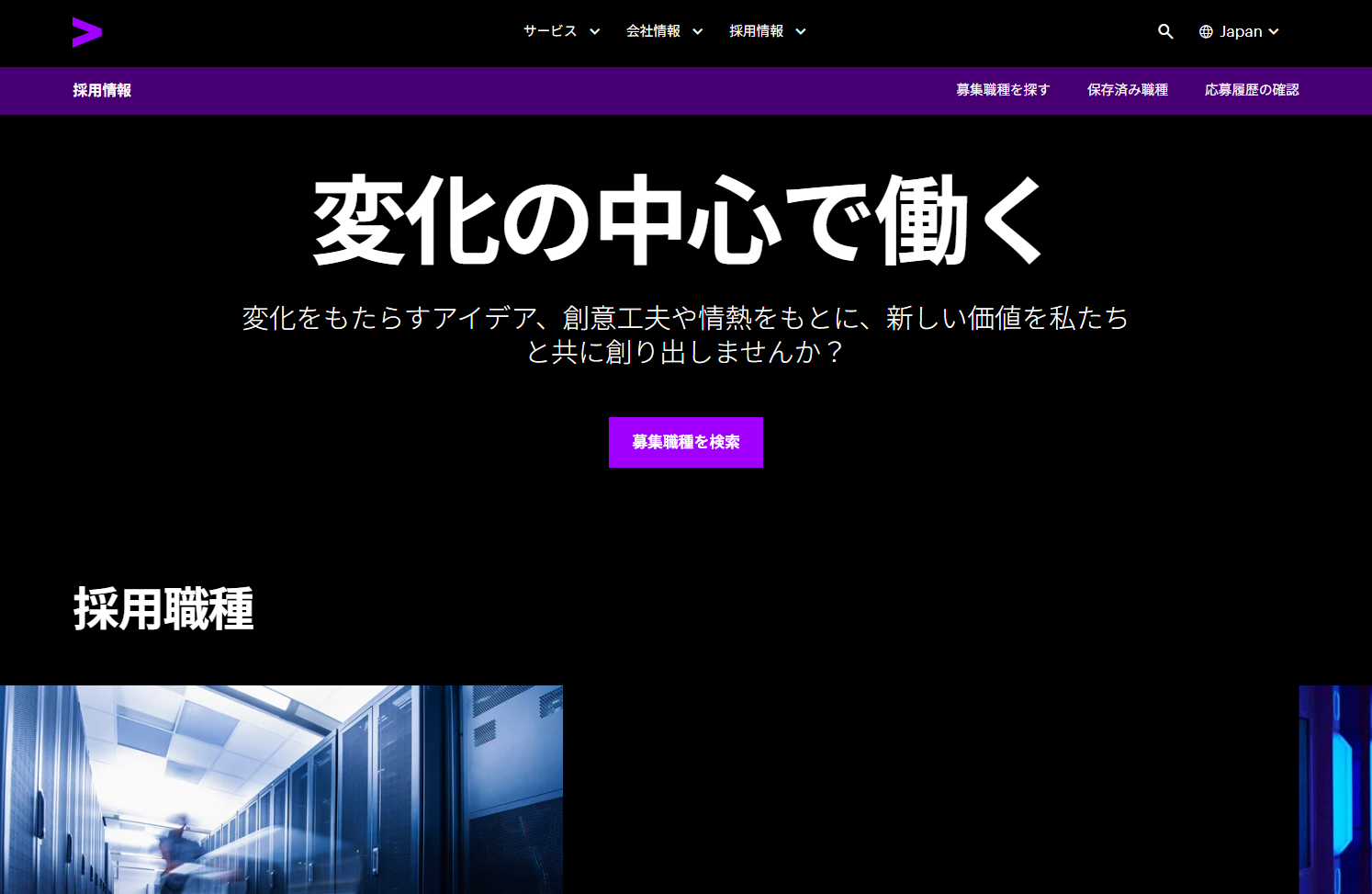Click the globe icon beside Japan
The image size is (1372, 894).
(x=1206, y=32)
